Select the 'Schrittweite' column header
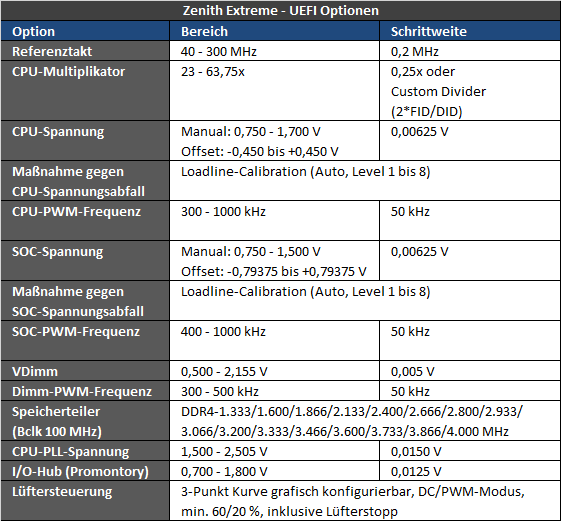 [429, 31]
